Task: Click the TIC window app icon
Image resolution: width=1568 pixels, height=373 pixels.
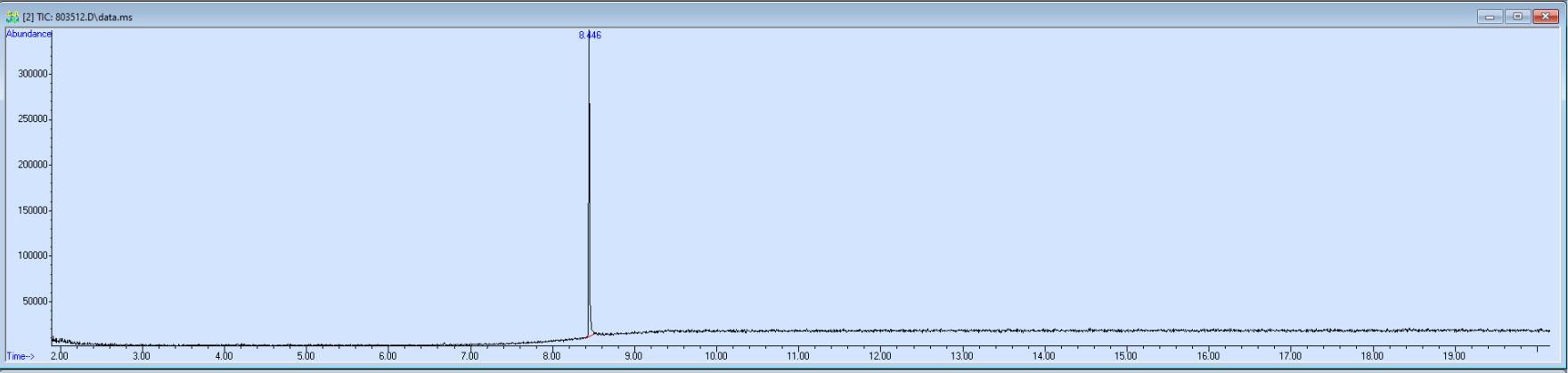Action: pos(12,17)
